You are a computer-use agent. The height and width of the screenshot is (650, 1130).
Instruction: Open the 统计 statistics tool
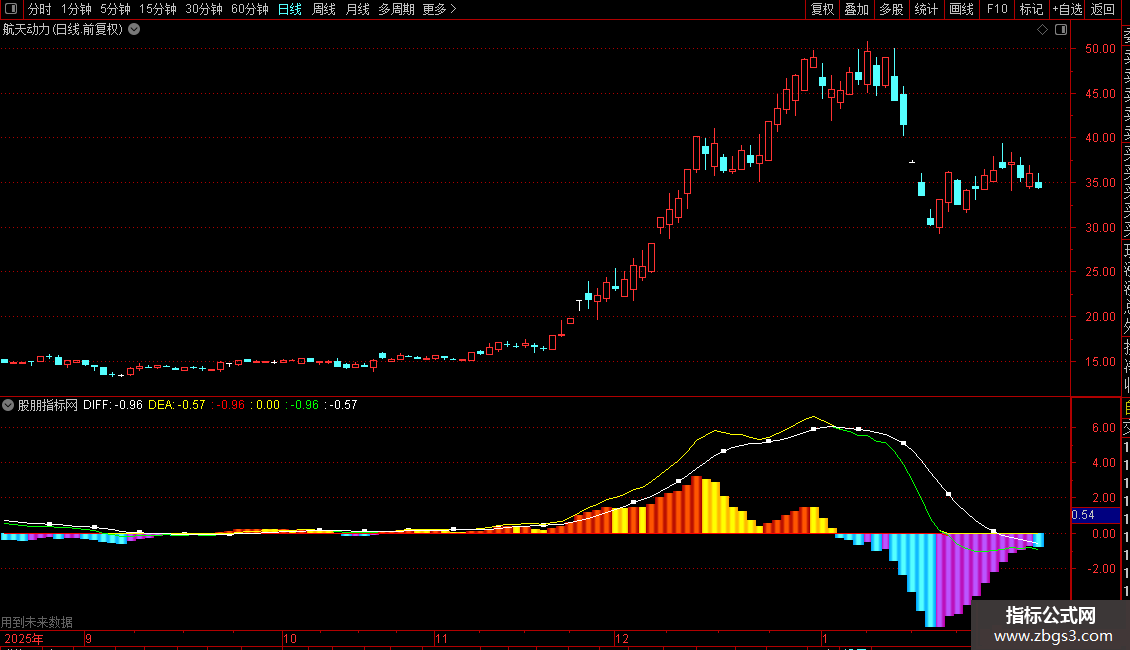click(926, 9)
